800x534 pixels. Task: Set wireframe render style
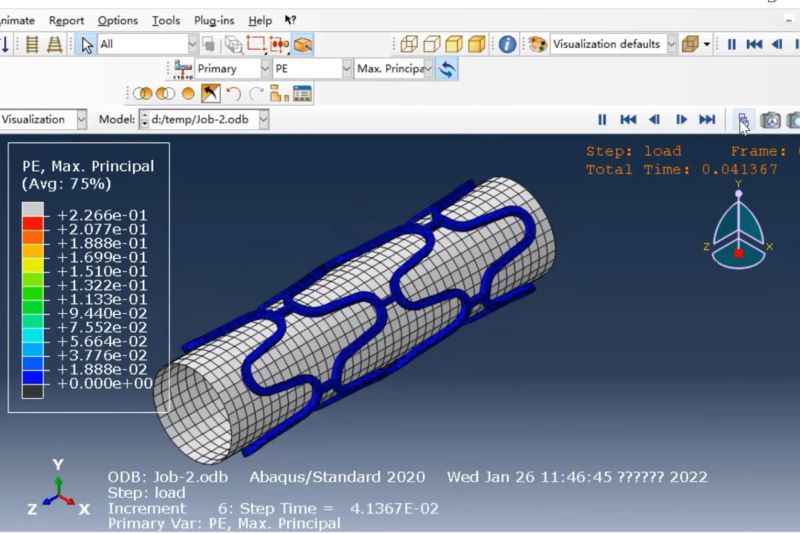(409, 44)
